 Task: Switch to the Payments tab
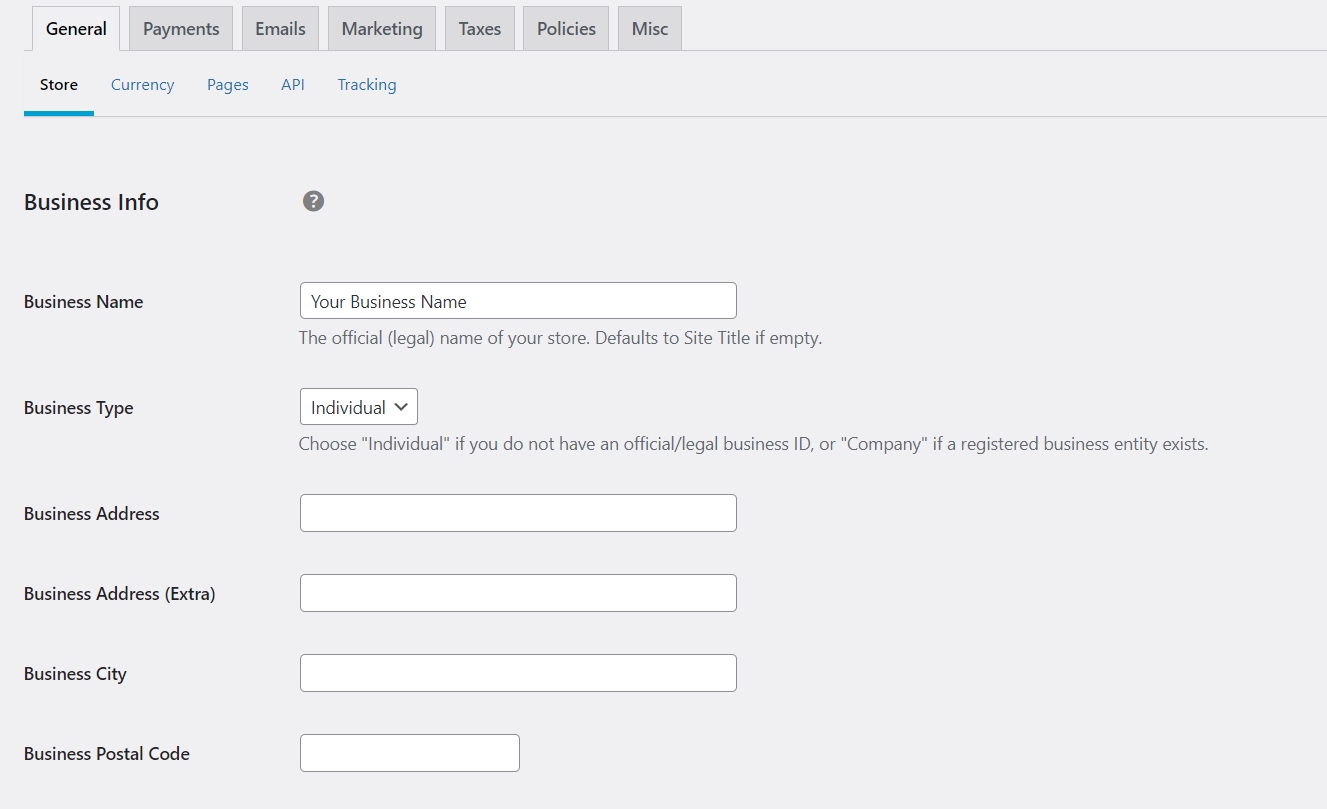coord(181,29)
